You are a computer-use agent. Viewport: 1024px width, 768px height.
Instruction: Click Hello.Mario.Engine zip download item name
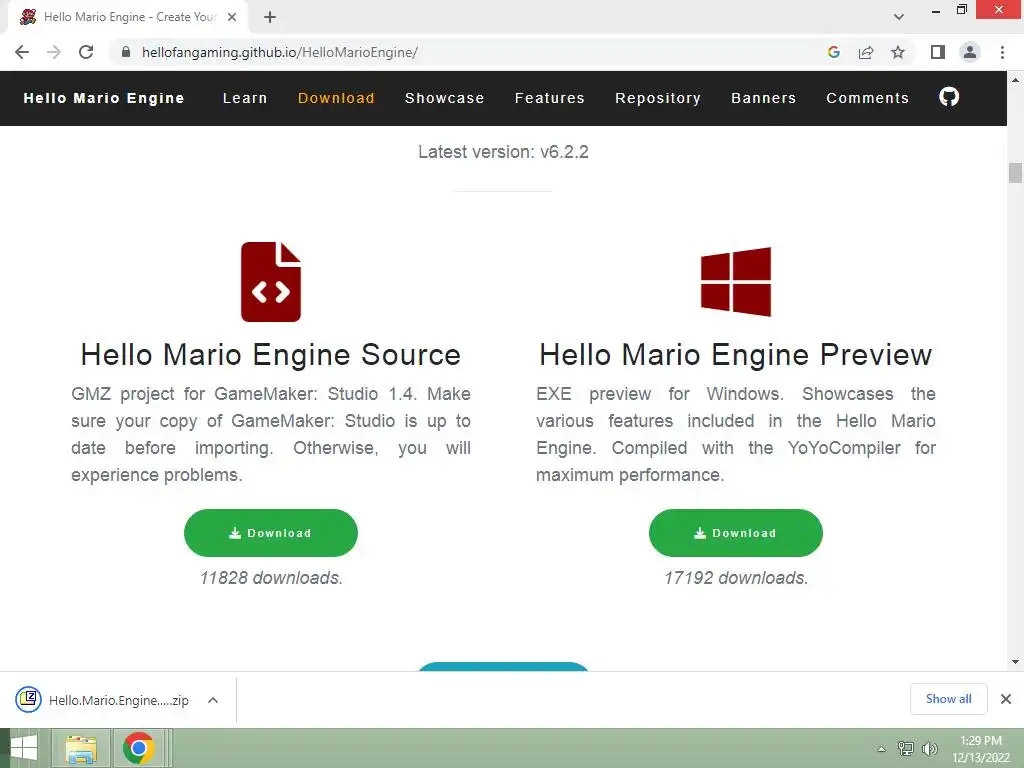[x=119, y=700]
